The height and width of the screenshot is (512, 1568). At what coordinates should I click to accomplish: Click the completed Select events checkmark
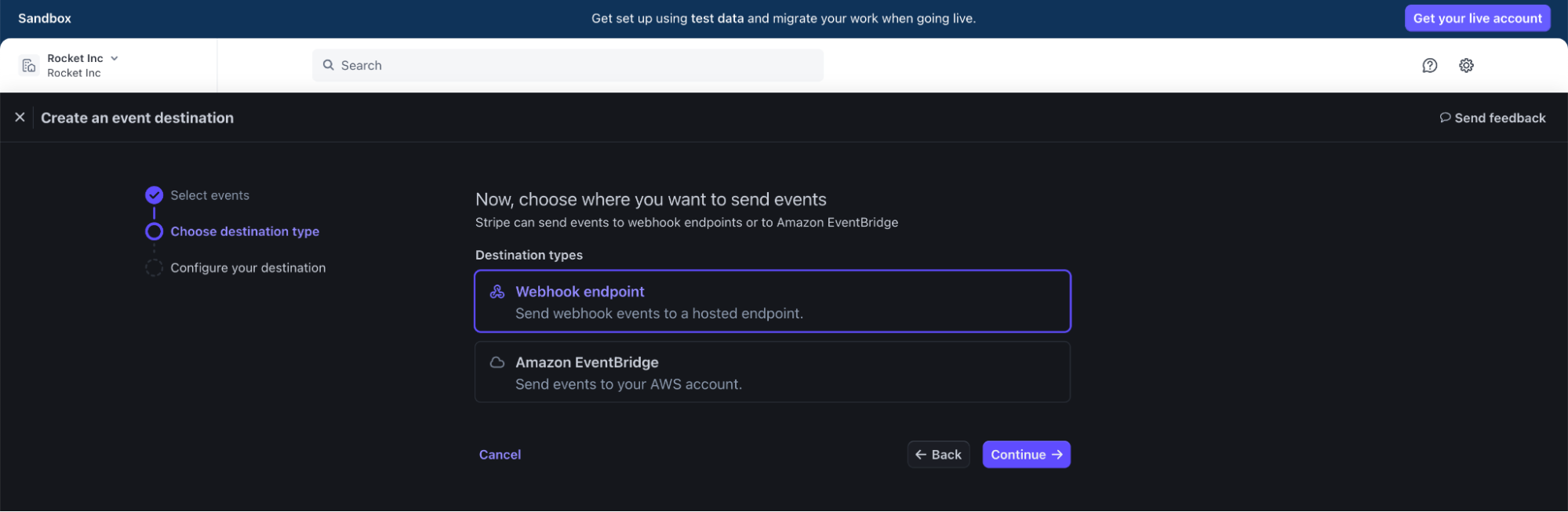[x=155, y=195]
